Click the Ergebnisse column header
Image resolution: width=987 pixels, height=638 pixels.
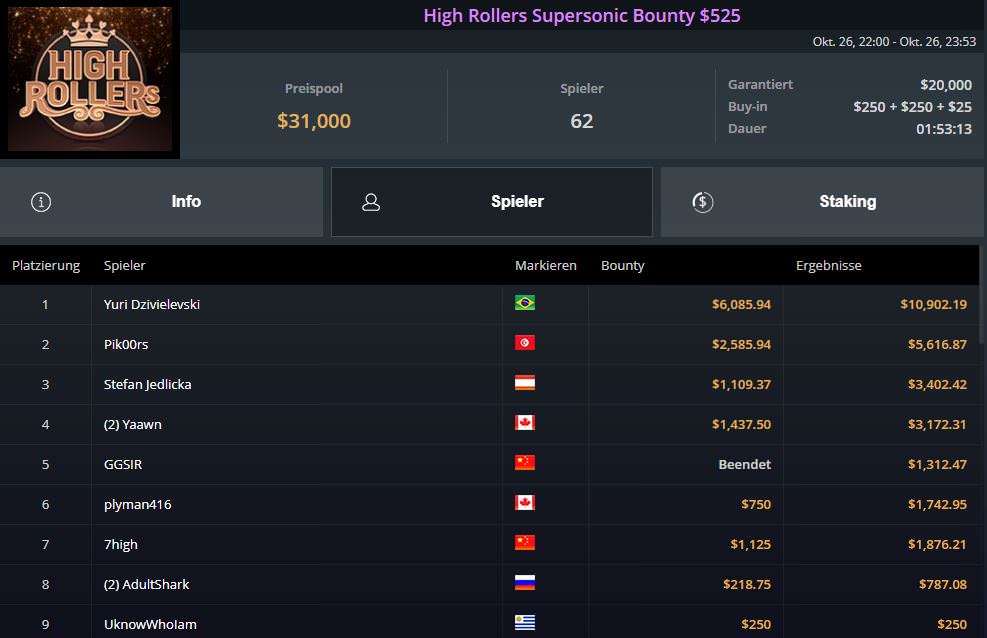point(828,266)
